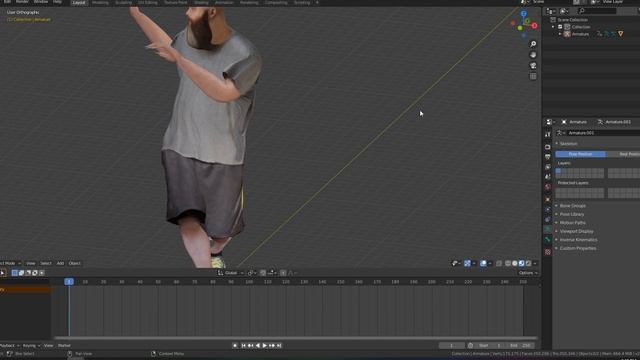Screen dimensions: 640x360
Task: Open the timeline Marker menu
Action: pos(64,346)
